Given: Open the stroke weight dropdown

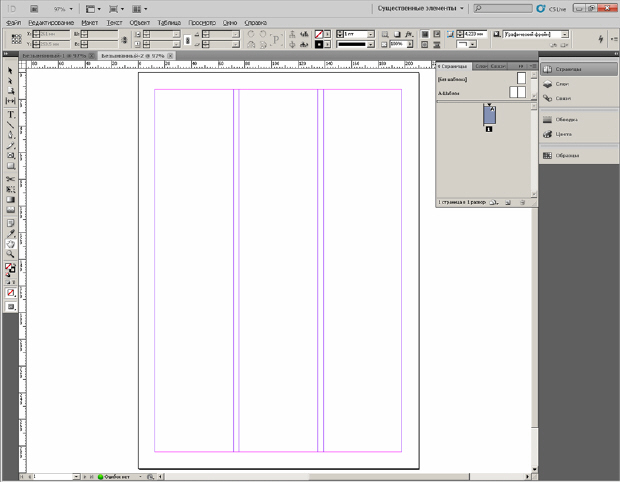Looking at the screenshot, I should (x=370, y=34).
